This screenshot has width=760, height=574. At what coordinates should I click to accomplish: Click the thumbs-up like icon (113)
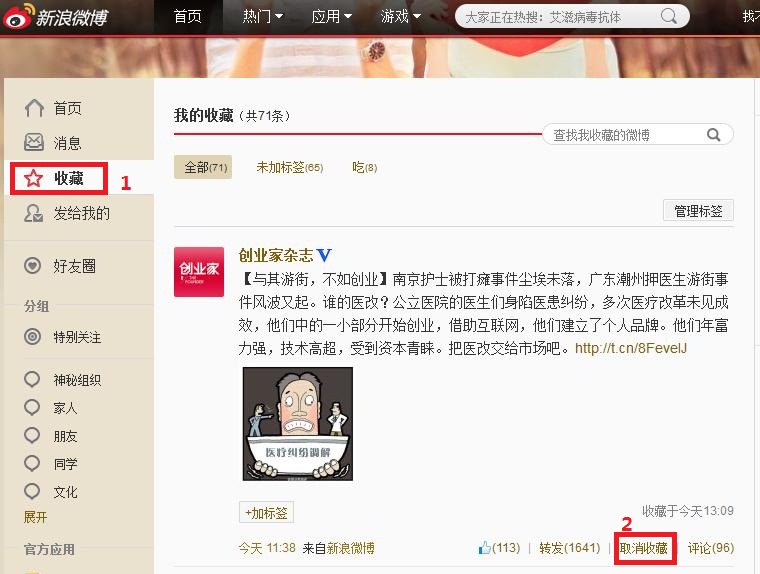[485, 548]
